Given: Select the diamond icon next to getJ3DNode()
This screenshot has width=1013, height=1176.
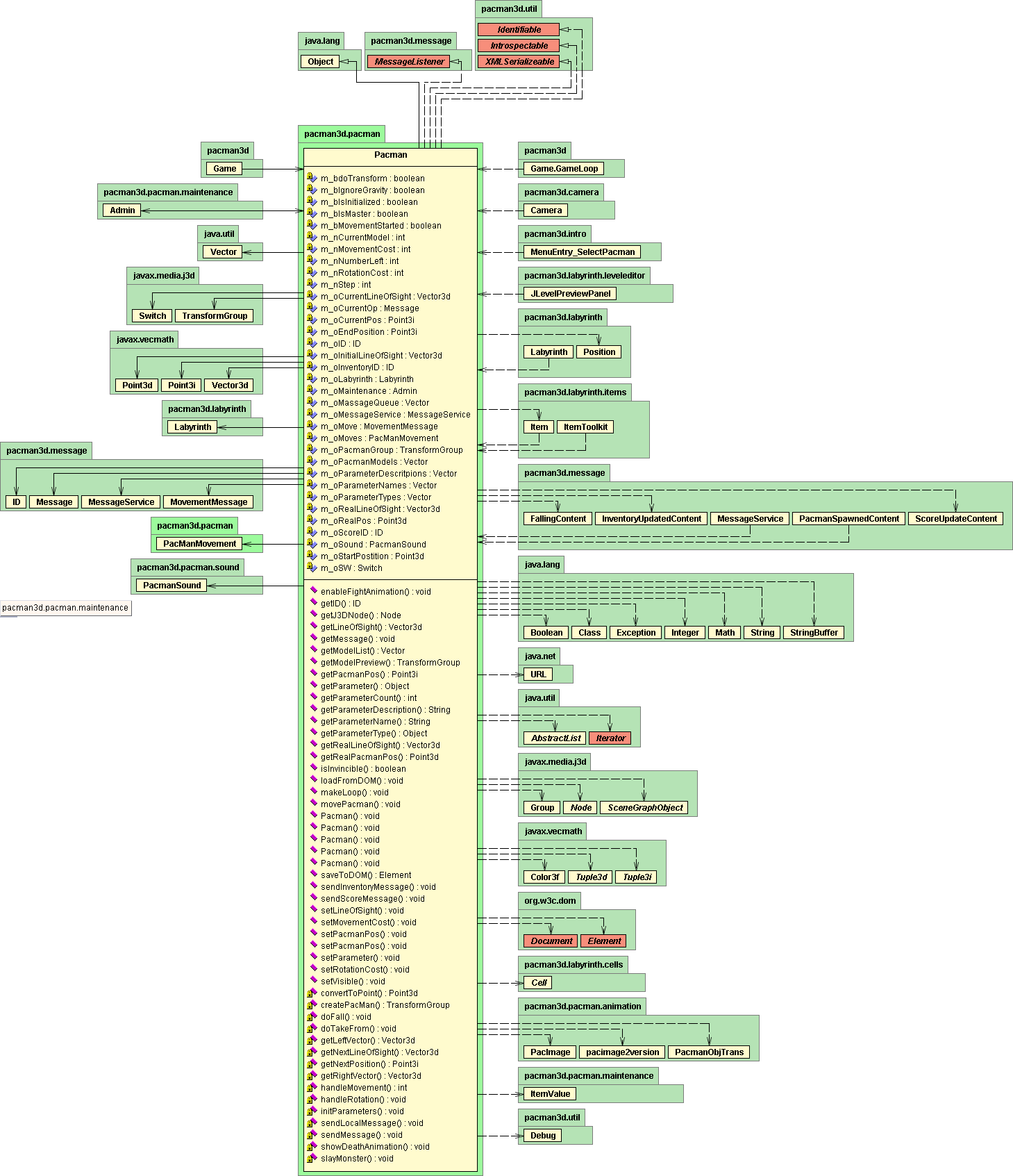Looking at the screenshot, I should click(313, 615).
